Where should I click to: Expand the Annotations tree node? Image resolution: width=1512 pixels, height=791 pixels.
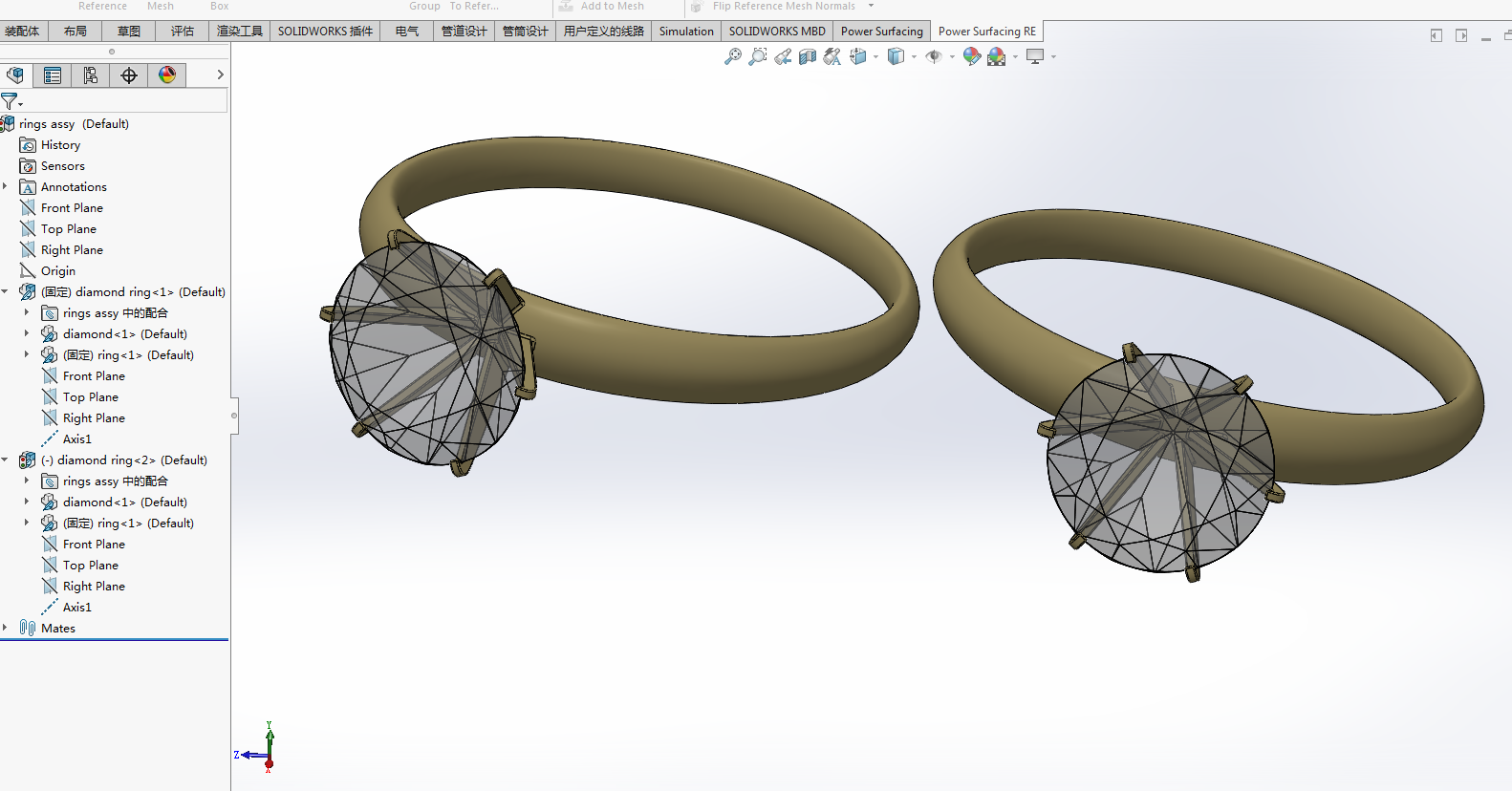click(6, 187)
